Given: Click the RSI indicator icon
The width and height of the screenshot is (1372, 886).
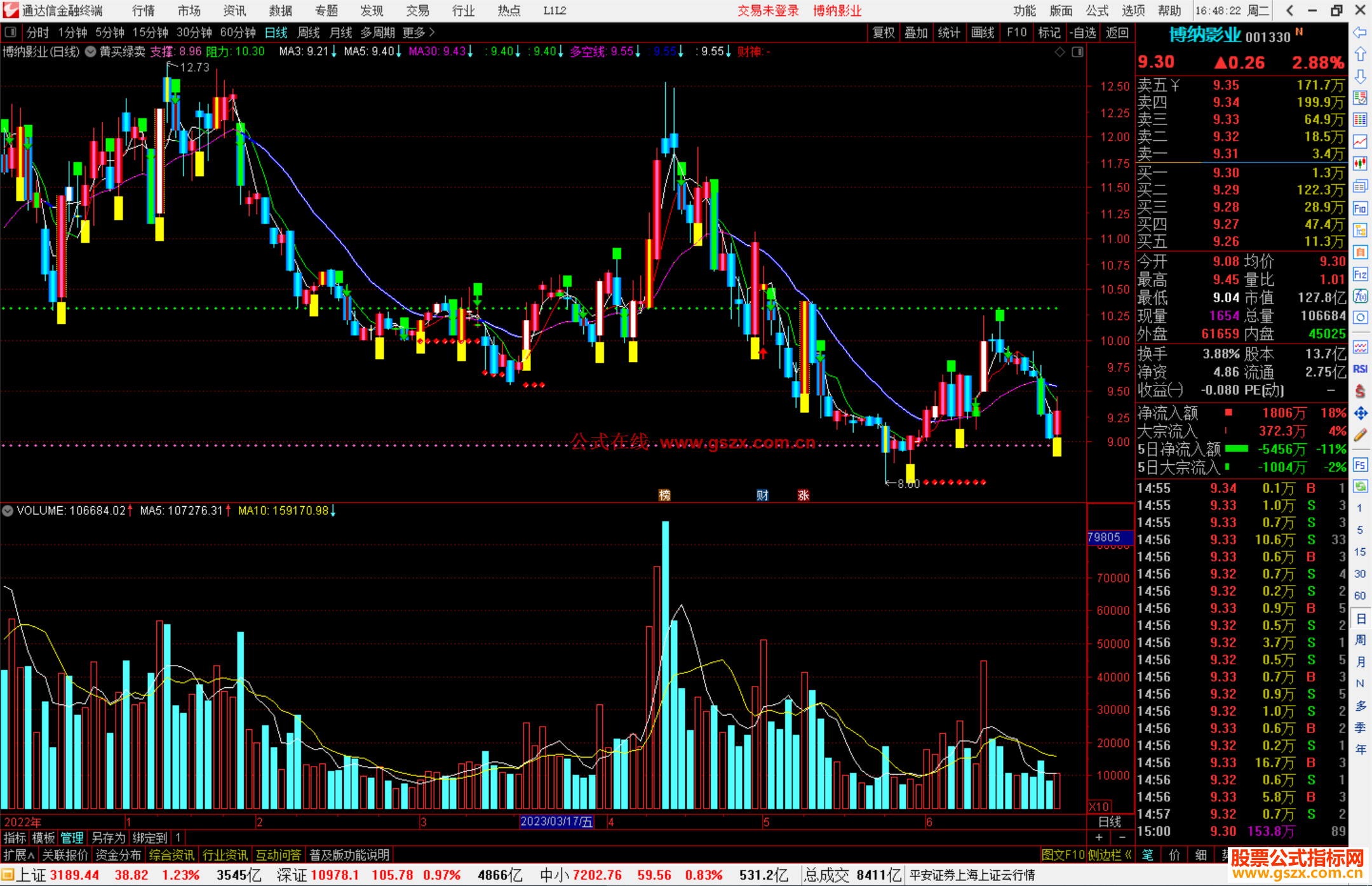Looking at the screenshot, I should click(1360, 369).
